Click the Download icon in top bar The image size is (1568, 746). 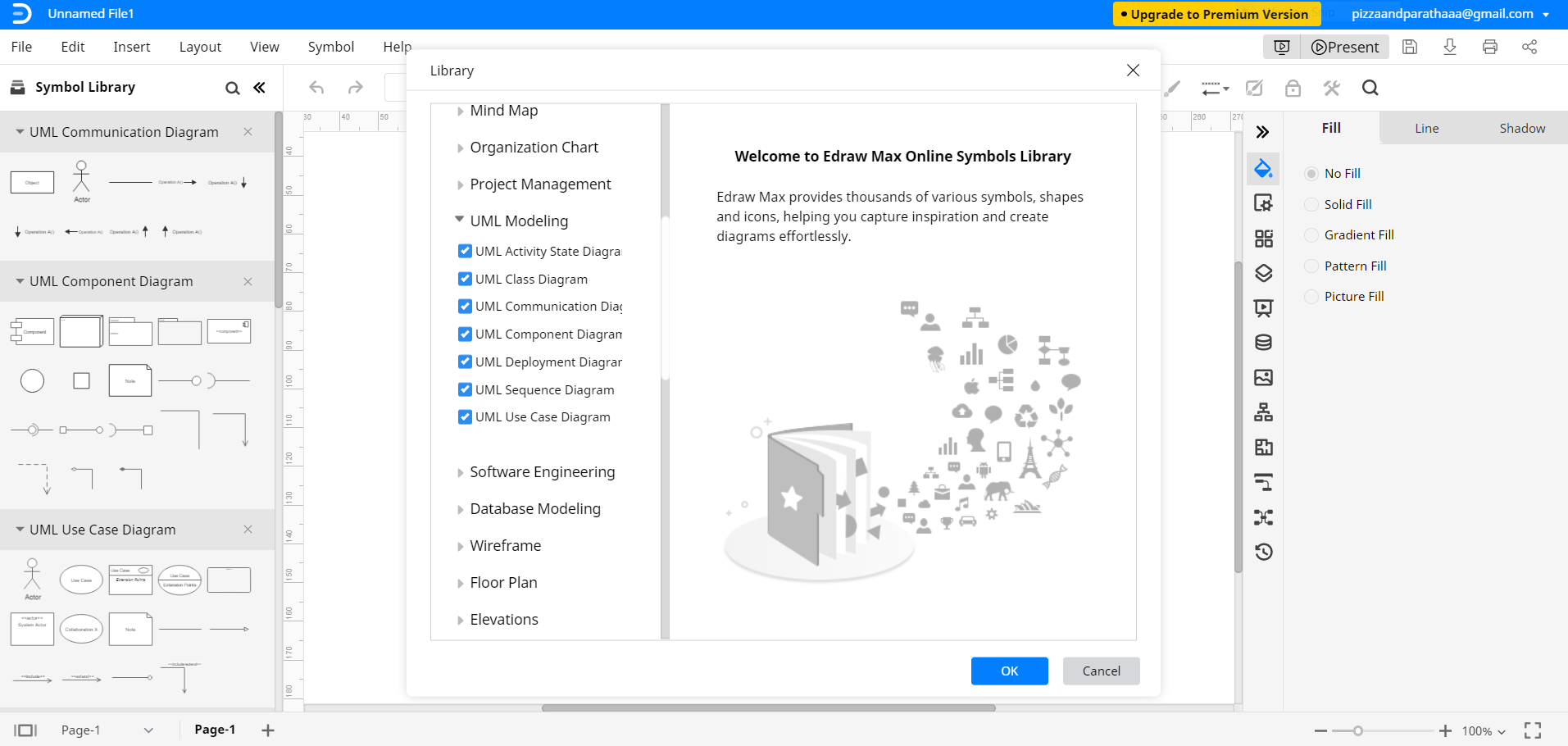1450,47
